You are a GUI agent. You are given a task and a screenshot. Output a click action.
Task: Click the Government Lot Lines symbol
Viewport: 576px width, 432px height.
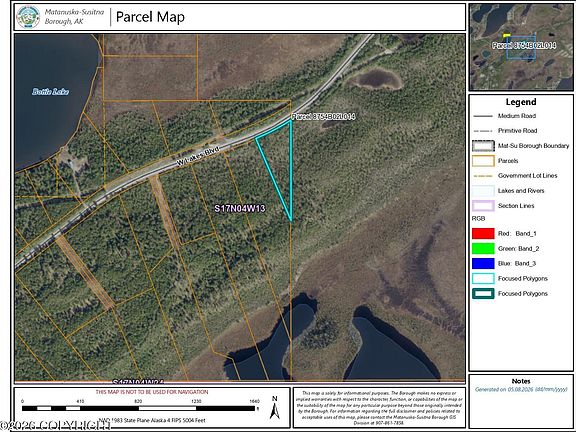click(483, 176)
